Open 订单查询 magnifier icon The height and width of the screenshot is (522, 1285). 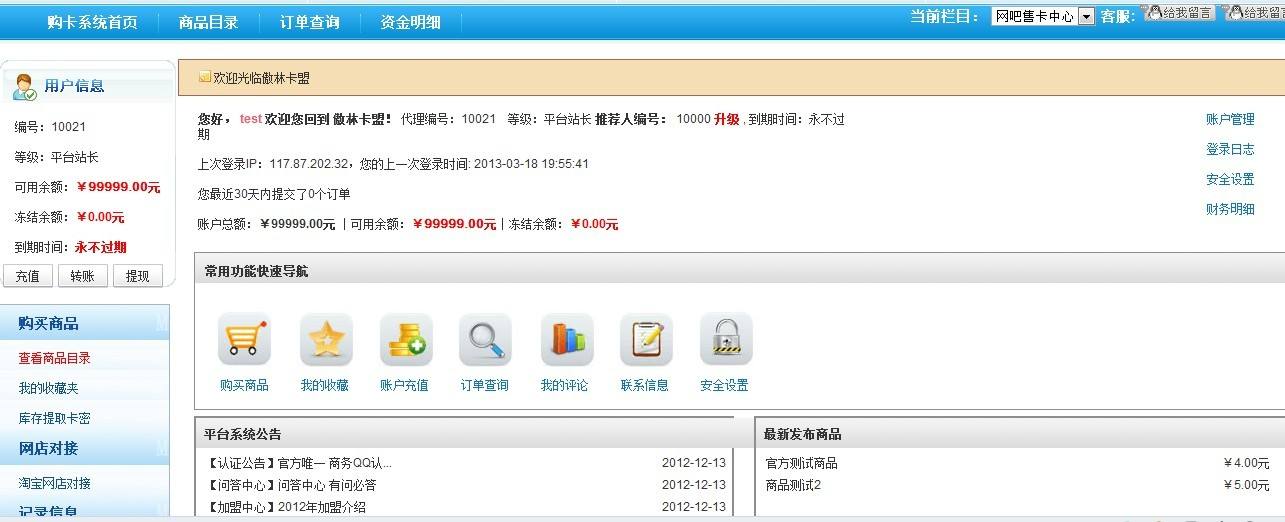485,341
